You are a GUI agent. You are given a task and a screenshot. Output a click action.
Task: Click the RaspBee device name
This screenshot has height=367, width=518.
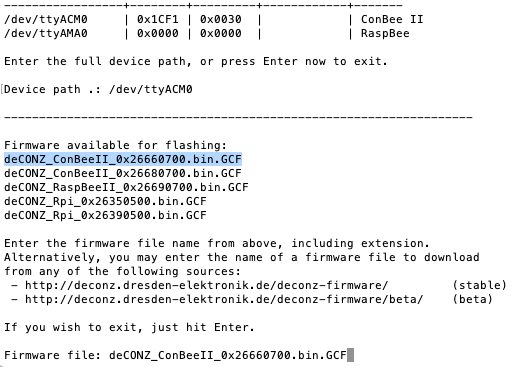tap(385, 33)
